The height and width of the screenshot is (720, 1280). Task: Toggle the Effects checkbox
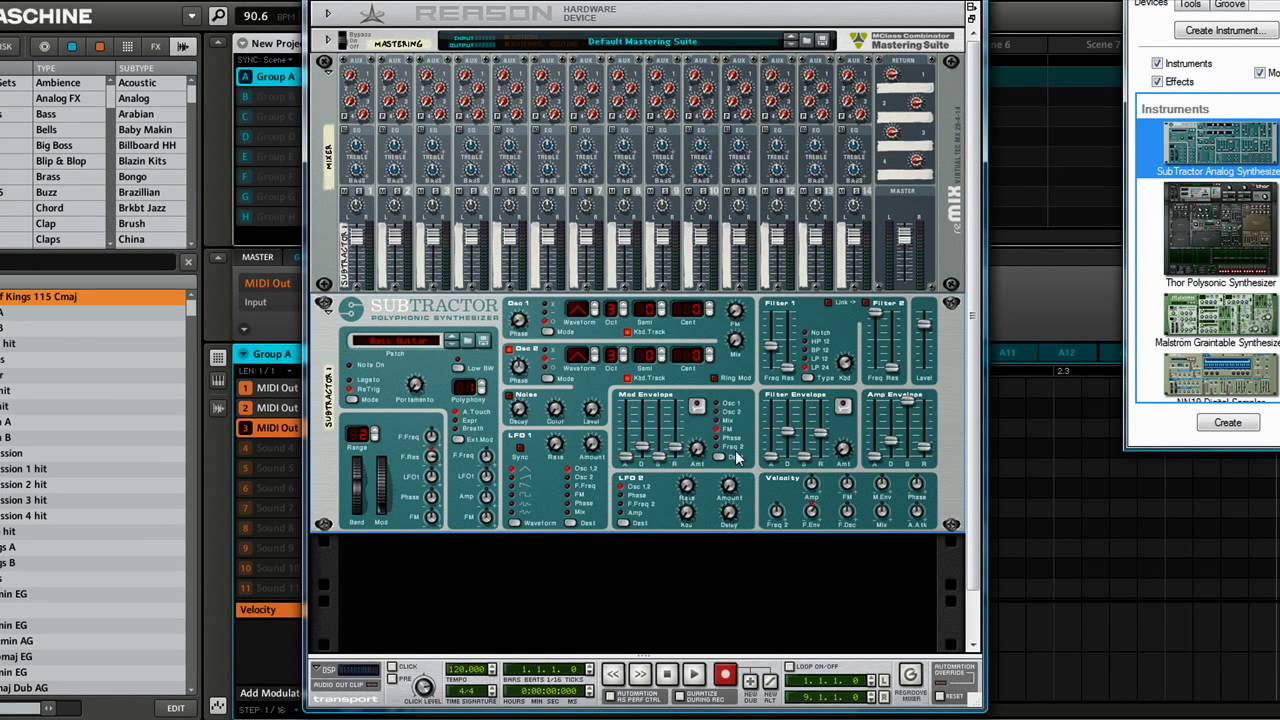[x=1157, y=81]
